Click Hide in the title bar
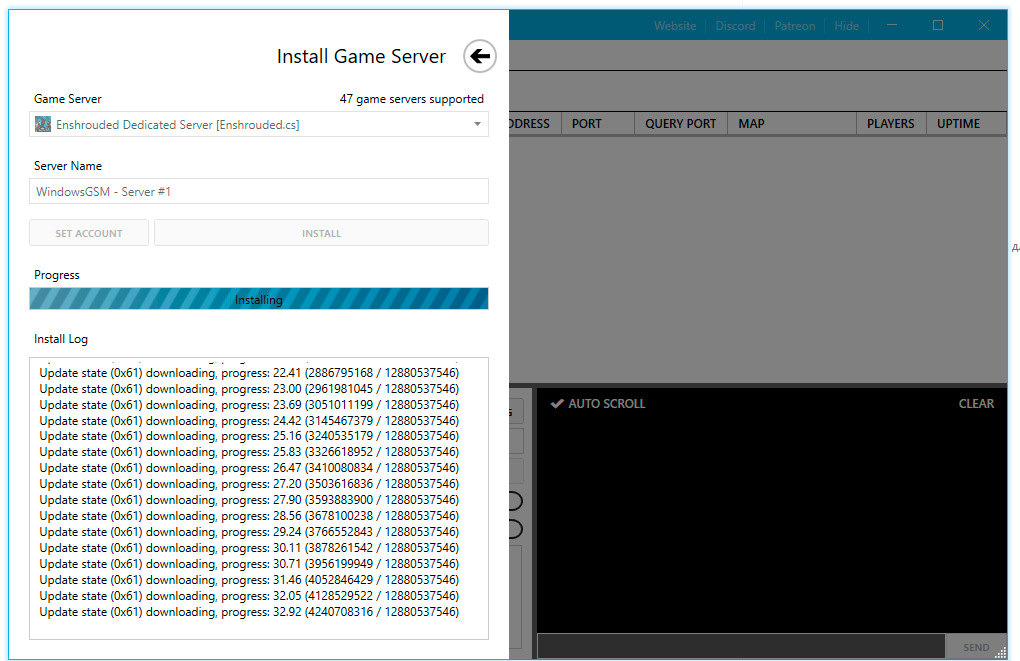The width and height of the screenshot is (1020, 661). pos(846,26)
